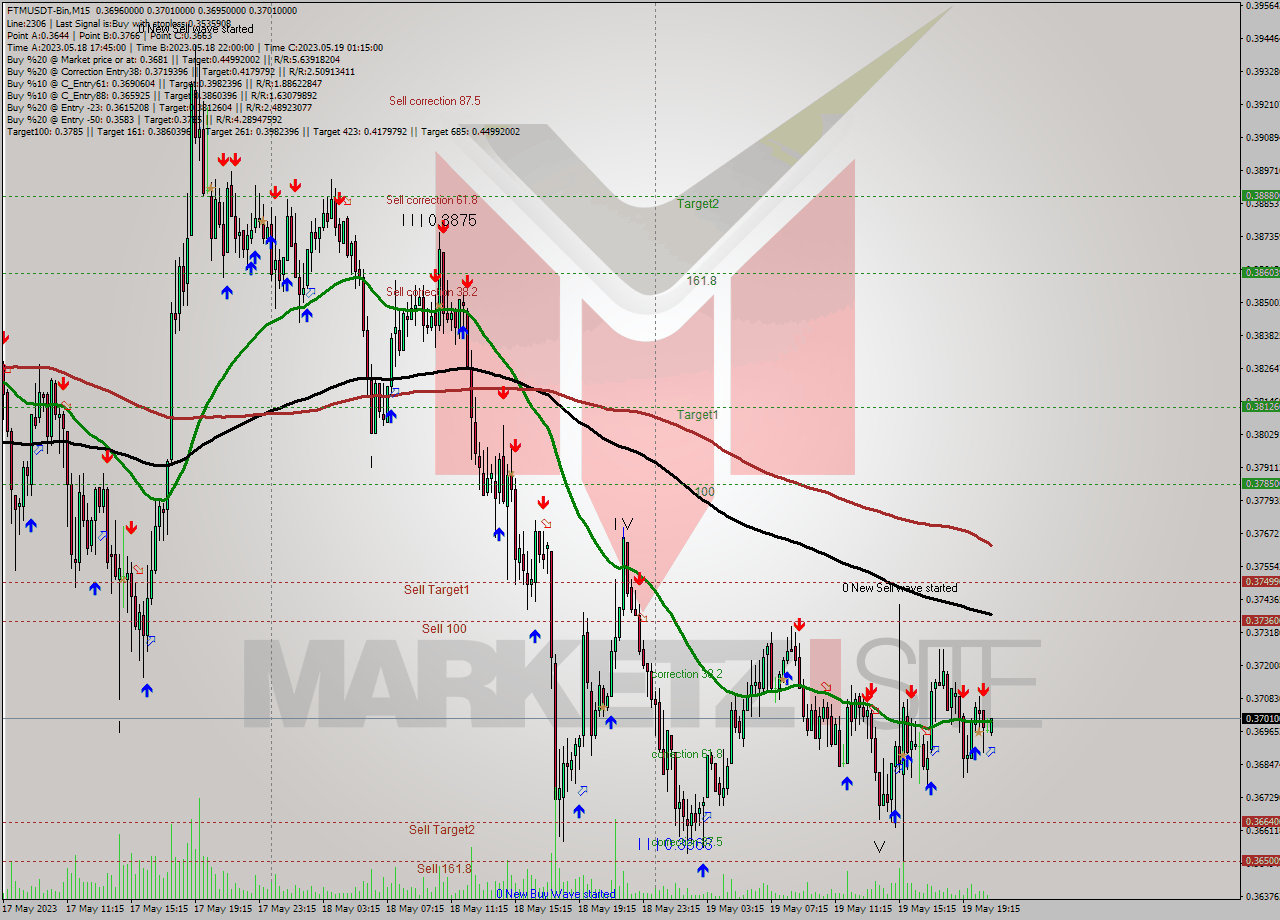This screenshot has width=1280, height=920.
Task: Click the 'Point A:0.3644' info line
Action: tap(108, 35)
